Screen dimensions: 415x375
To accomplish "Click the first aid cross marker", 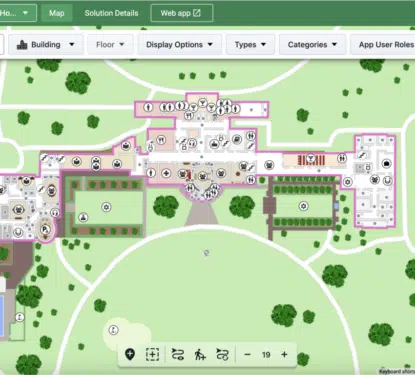I will (x=166, y=173).
